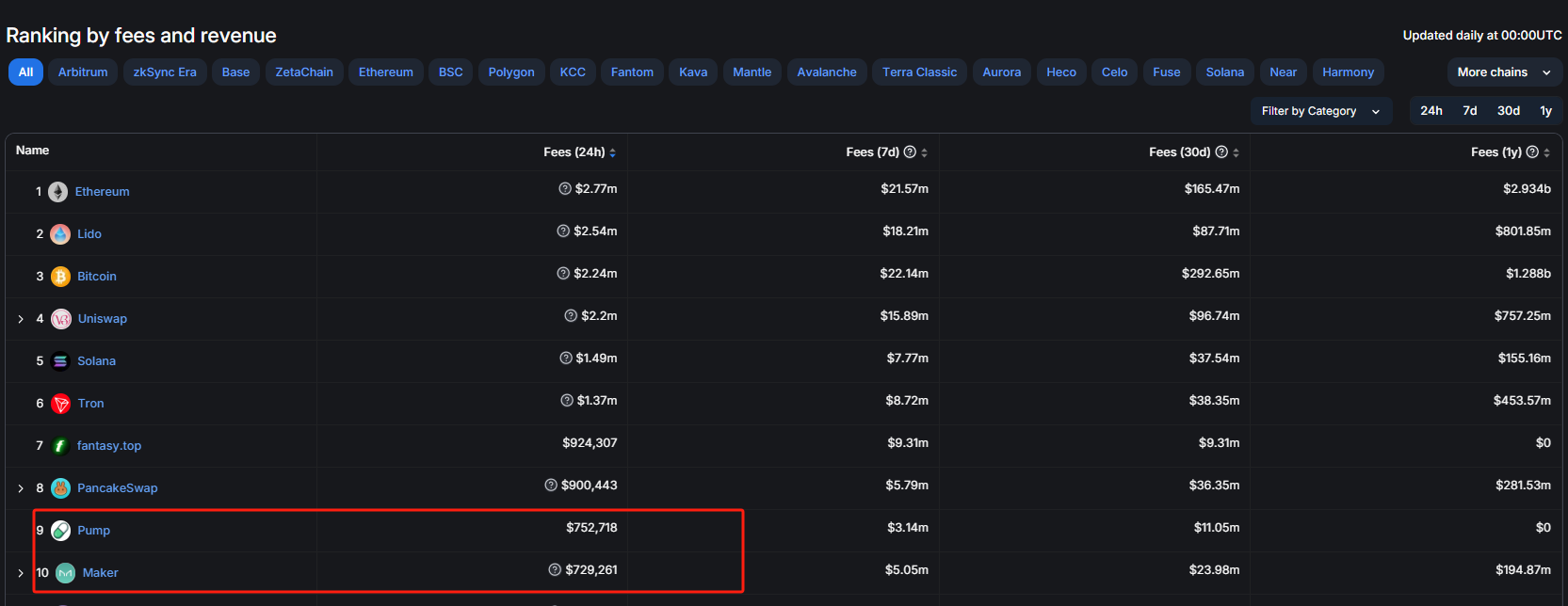Viewport: 1568px width, 606px height.
Task: Select the Mantle chain tab
Action: click(x=752, y=72)
